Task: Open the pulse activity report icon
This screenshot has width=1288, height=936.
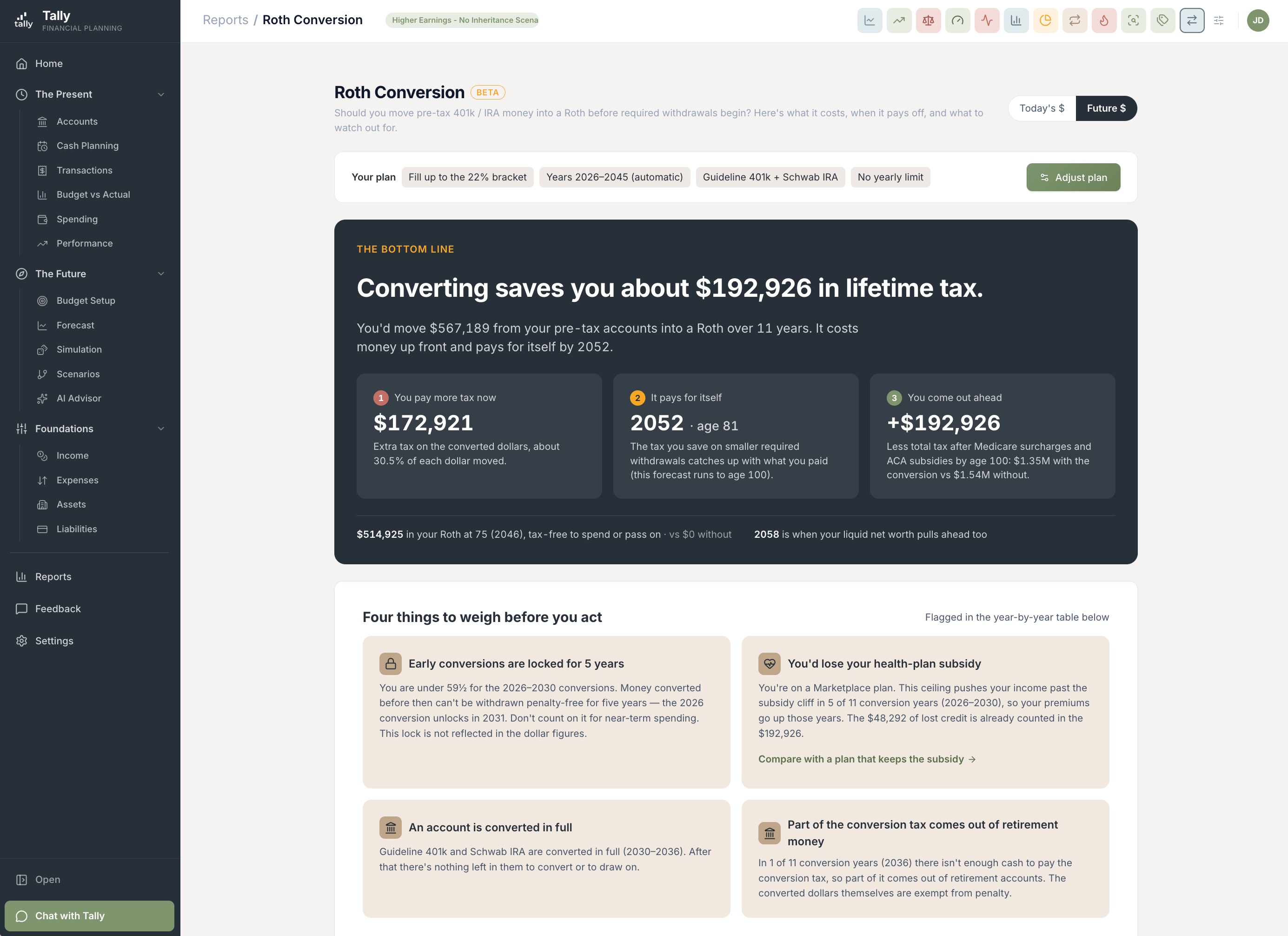Action: click(x=987, y=20)
